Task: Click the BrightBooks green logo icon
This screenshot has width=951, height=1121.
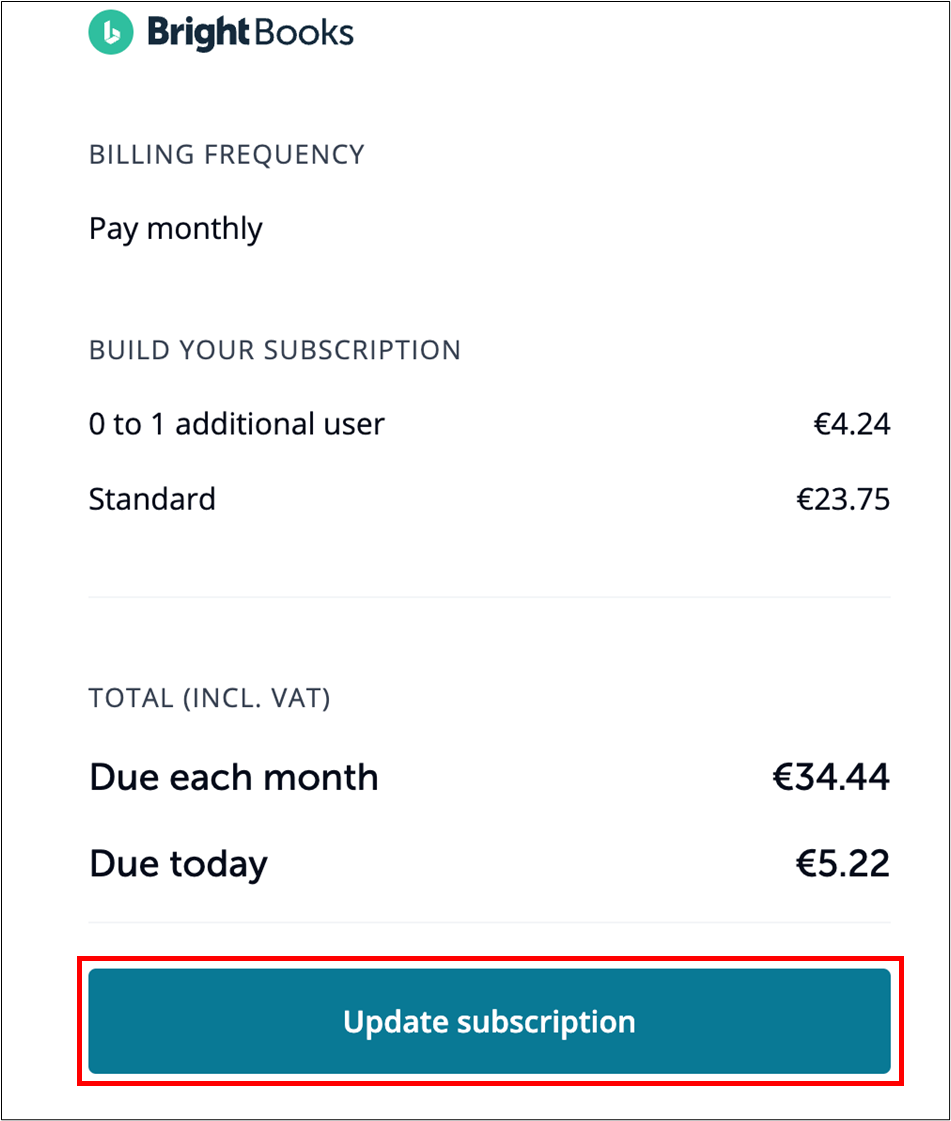Action: tap(111, 32)
